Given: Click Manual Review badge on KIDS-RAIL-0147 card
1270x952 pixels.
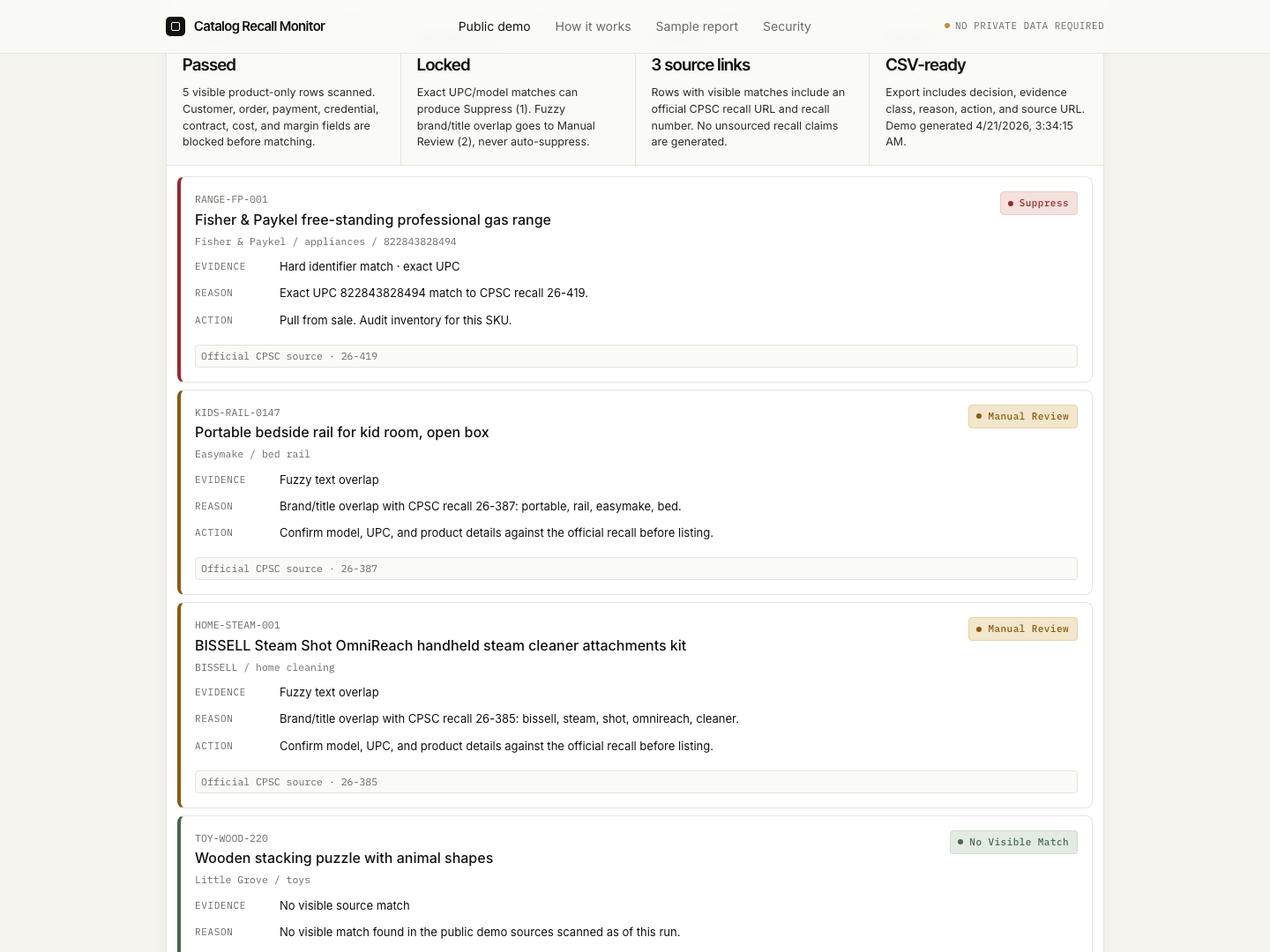Looking at the screenshot, I should tap(1022, 417).
